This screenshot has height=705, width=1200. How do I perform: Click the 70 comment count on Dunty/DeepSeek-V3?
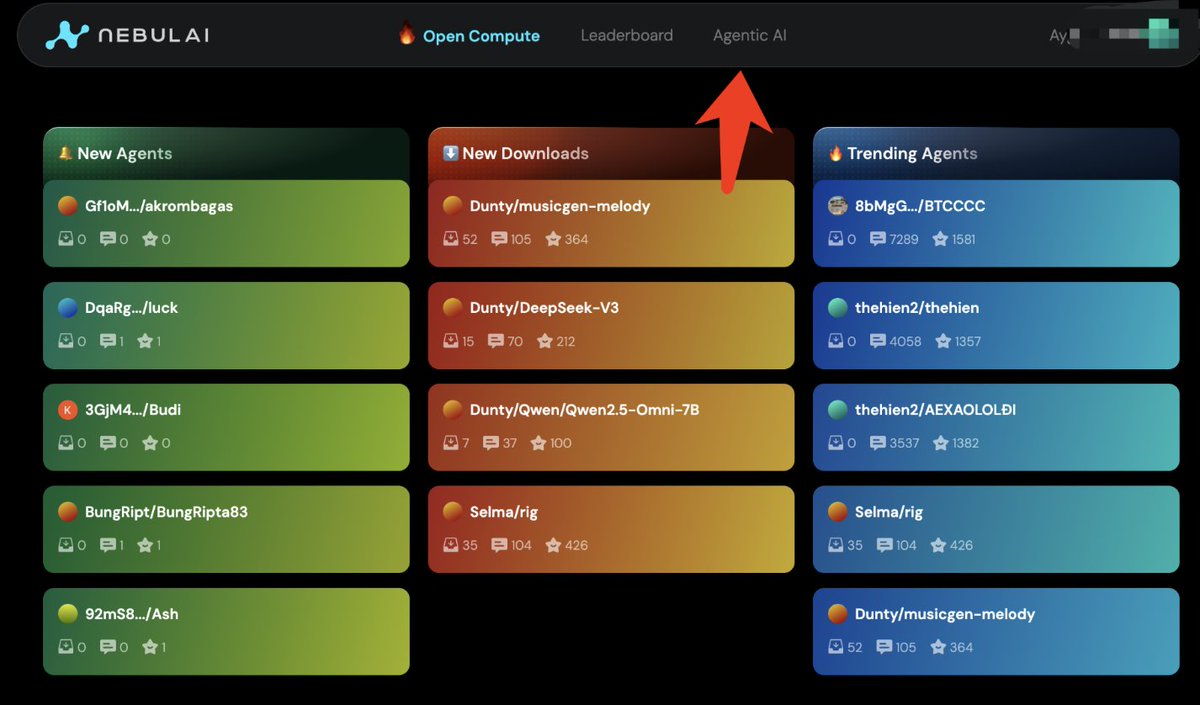click(x=515, y=341)
